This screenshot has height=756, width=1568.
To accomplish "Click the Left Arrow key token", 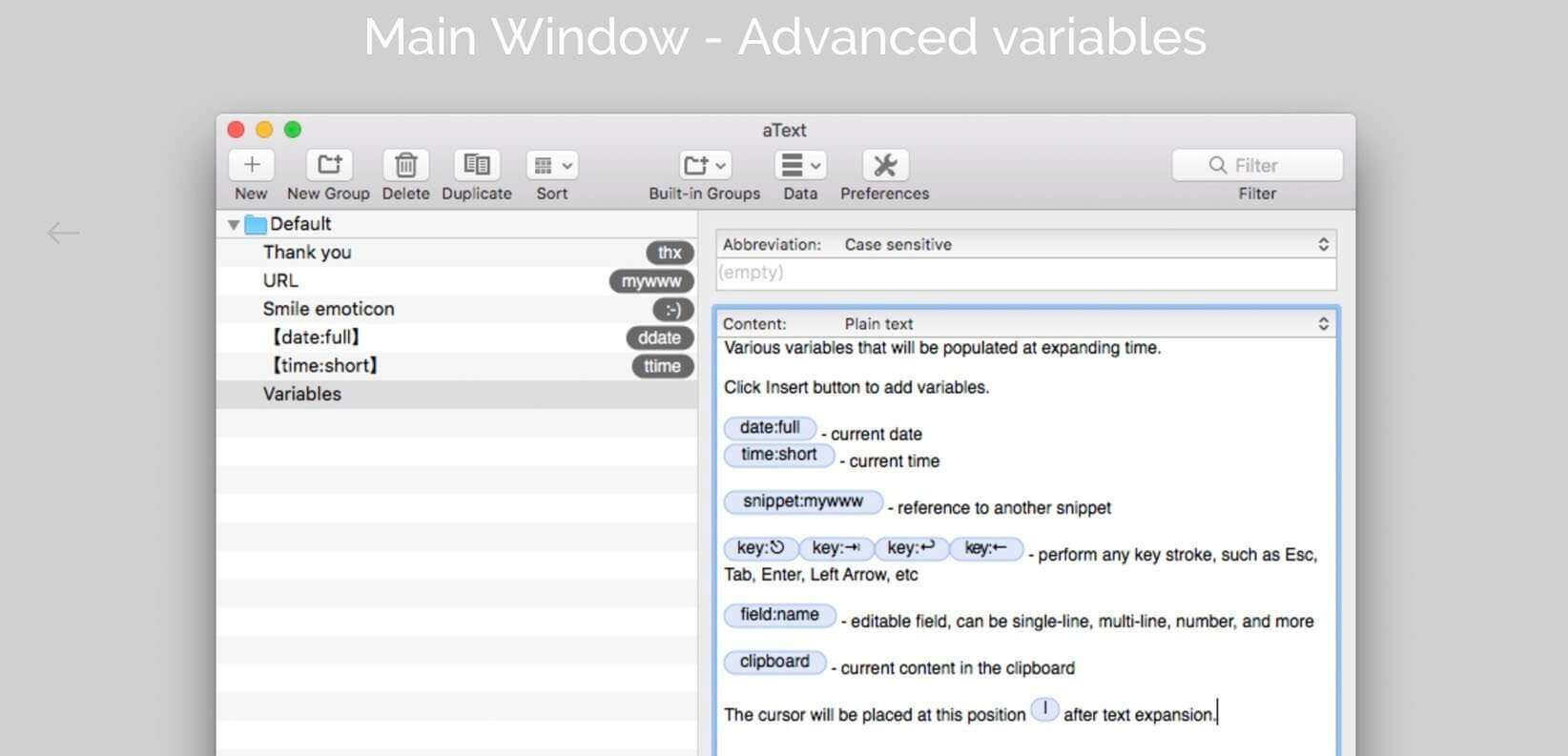I will pos(986,548).
